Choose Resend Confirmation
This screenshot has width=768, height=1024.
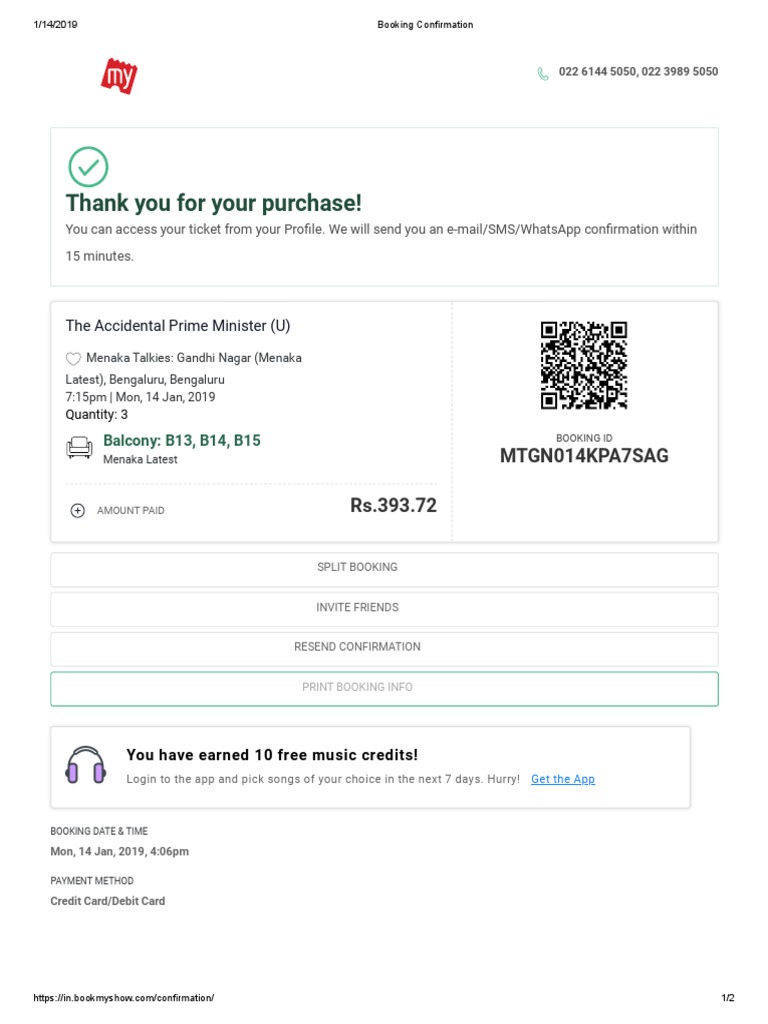point(384,649)
